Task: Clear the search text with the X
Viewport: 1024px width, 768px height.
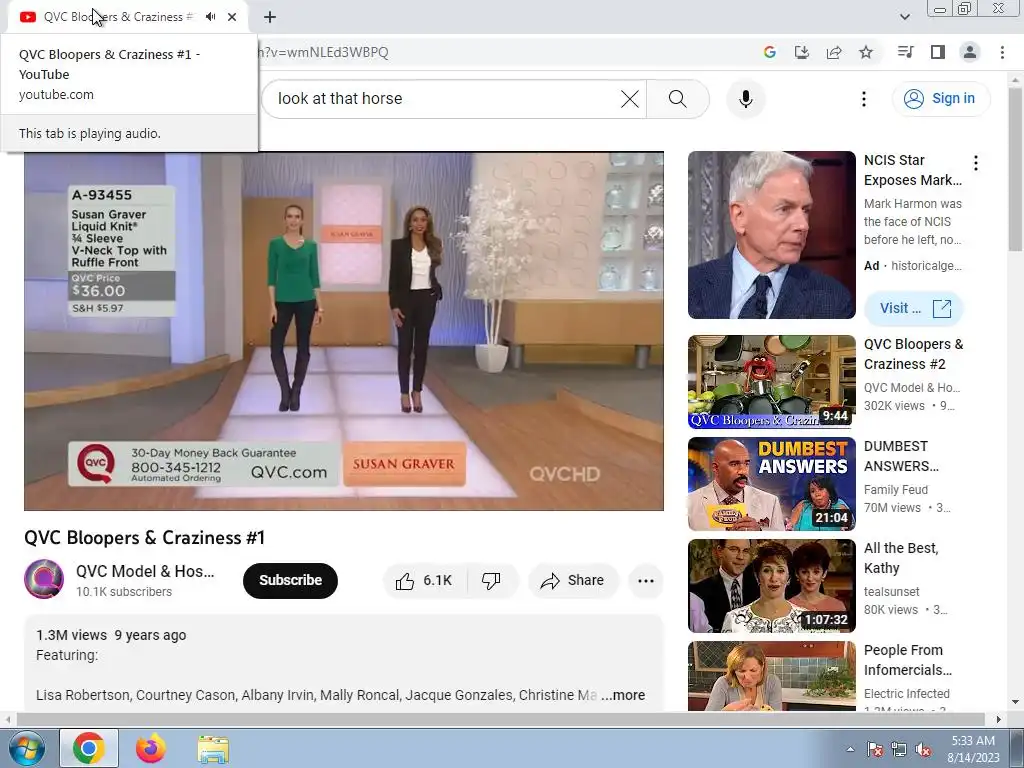Action: click(x=630, y=99)
